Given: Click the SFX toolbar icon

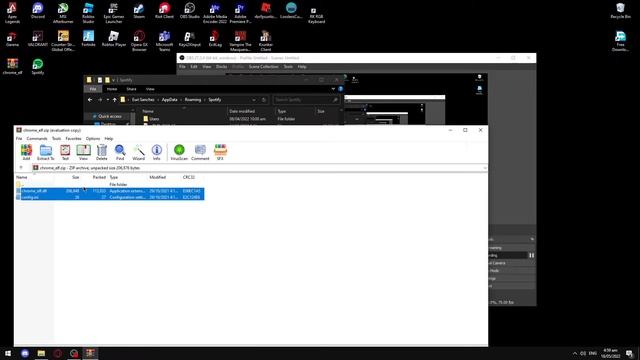Looking at the screenshot, I should [220, 152].
